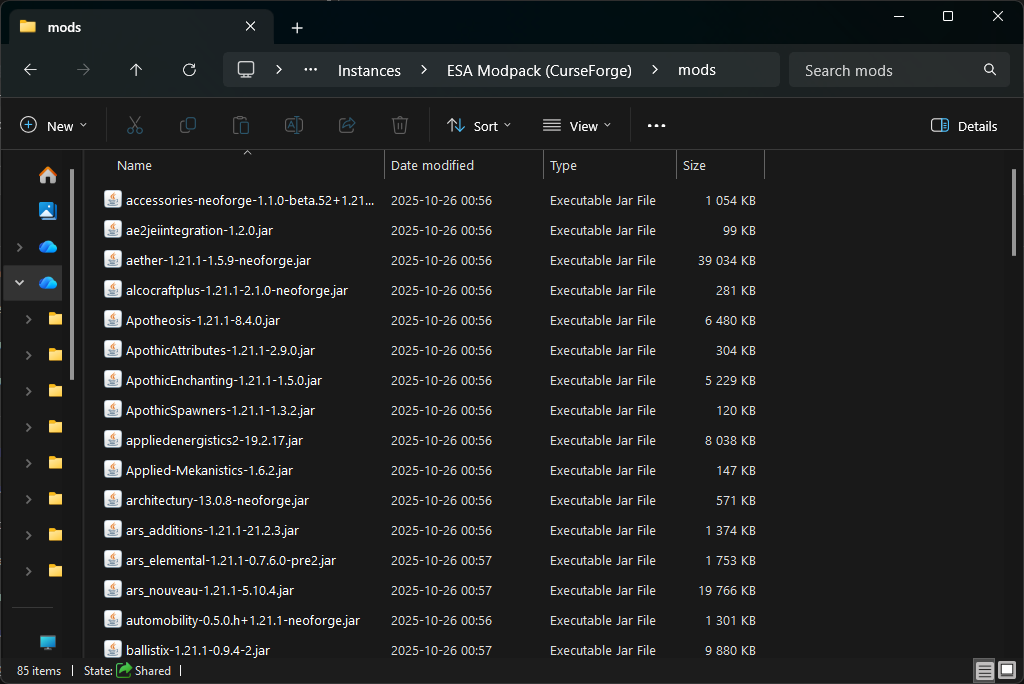Open the See more ellipsis menu
The image size is (1024, 684).
tap(656, 126)
